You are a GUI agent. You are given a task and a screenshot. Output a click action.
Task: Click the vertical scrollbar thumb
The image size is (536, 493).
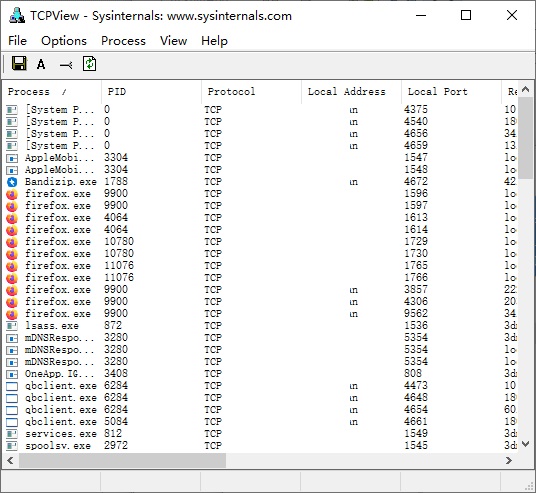coord(526,137)
